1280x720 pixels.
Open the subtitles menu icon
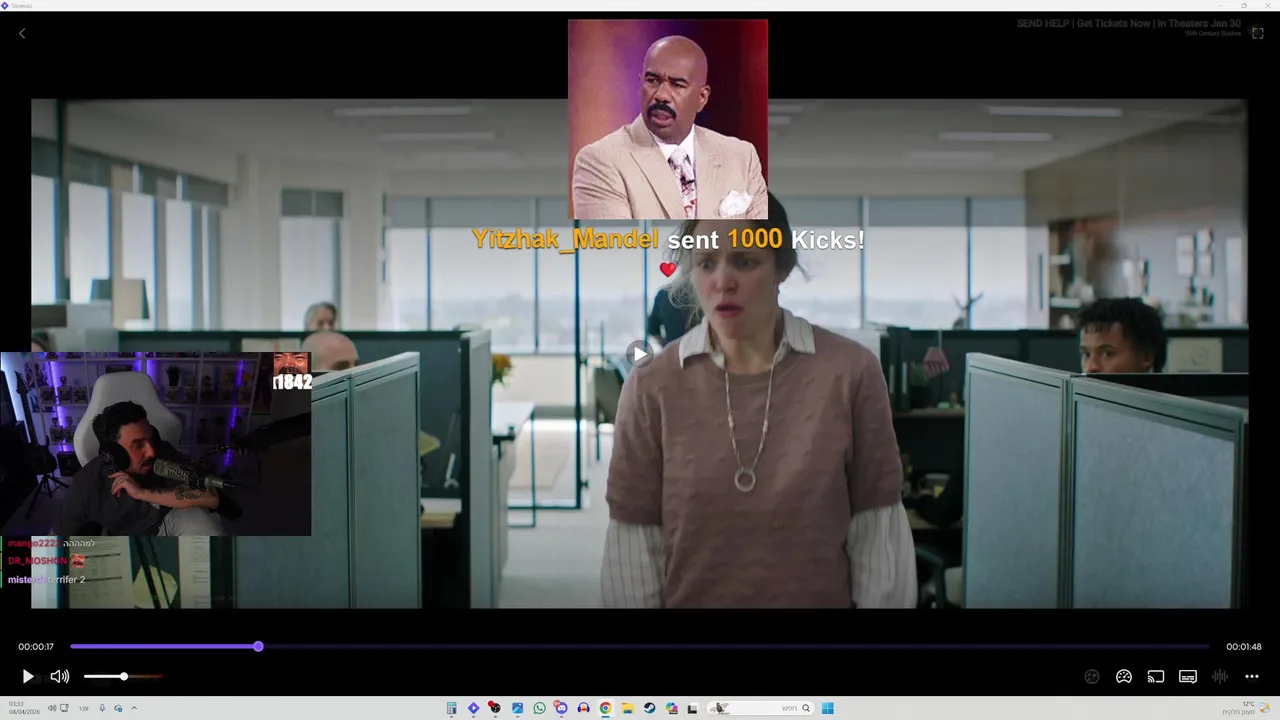coord(1188,677)
